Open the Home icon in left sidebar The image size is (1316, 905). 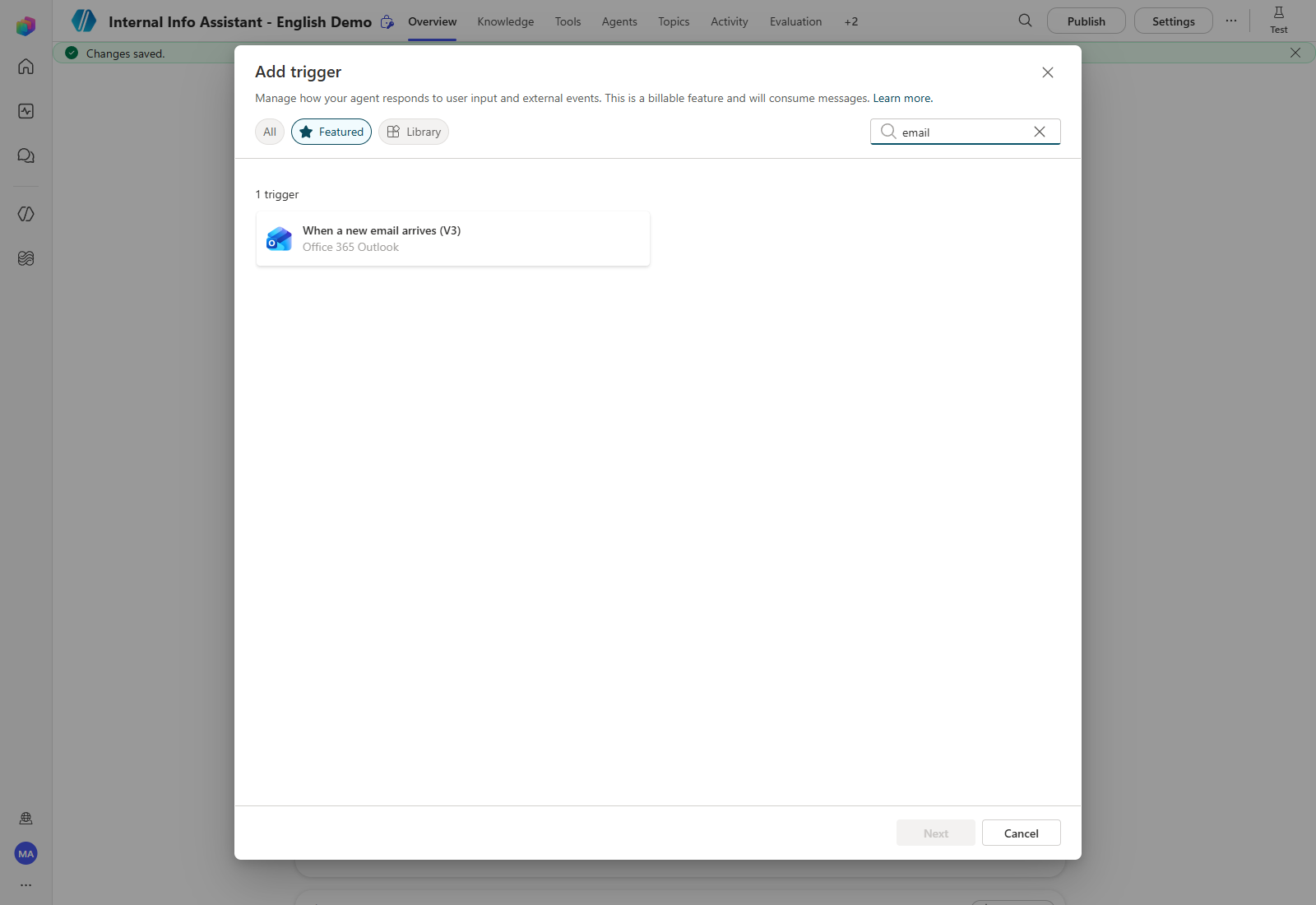(x=25, y=67)
